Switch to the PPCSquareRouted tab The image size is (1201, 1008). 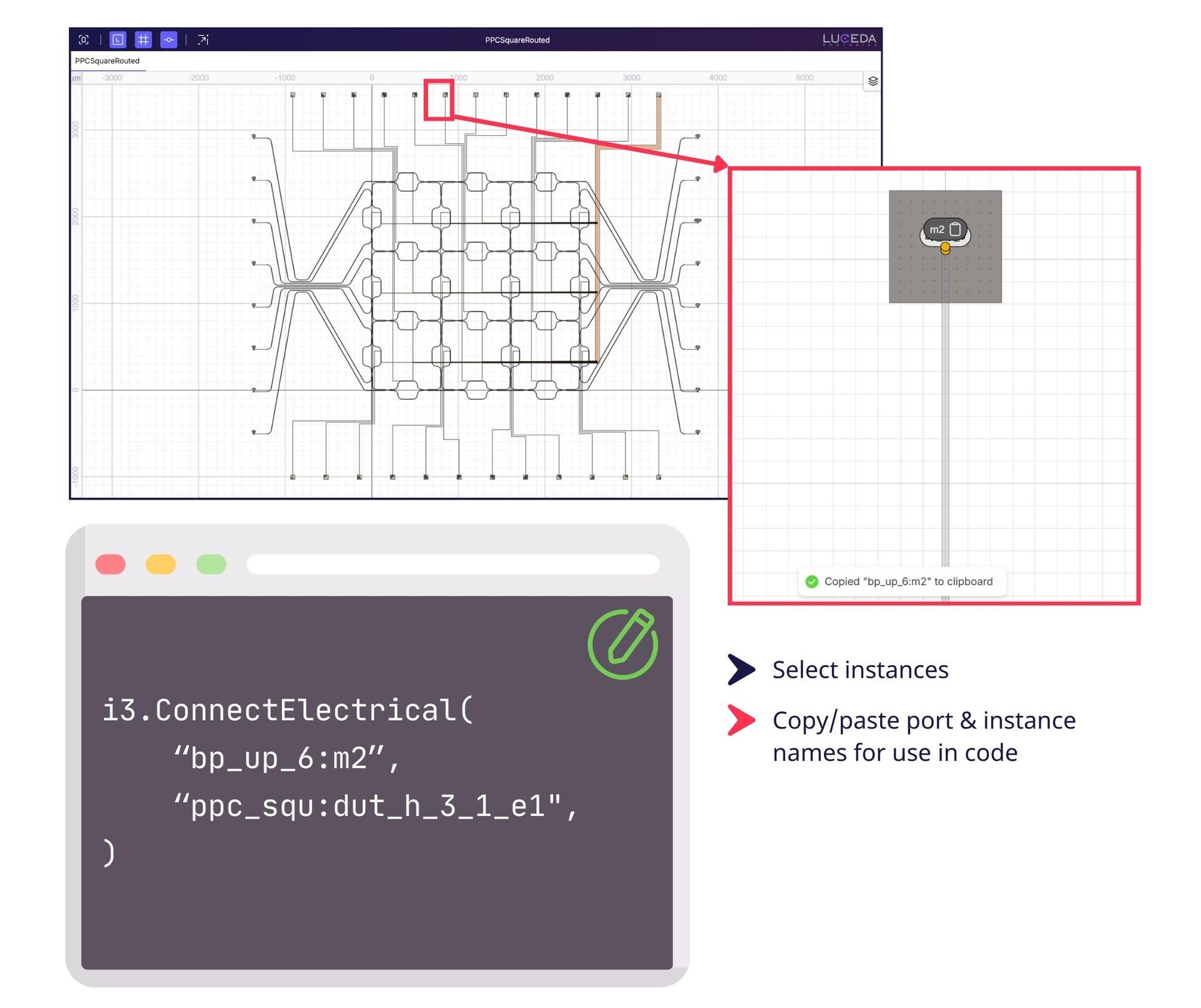point(107,61)
